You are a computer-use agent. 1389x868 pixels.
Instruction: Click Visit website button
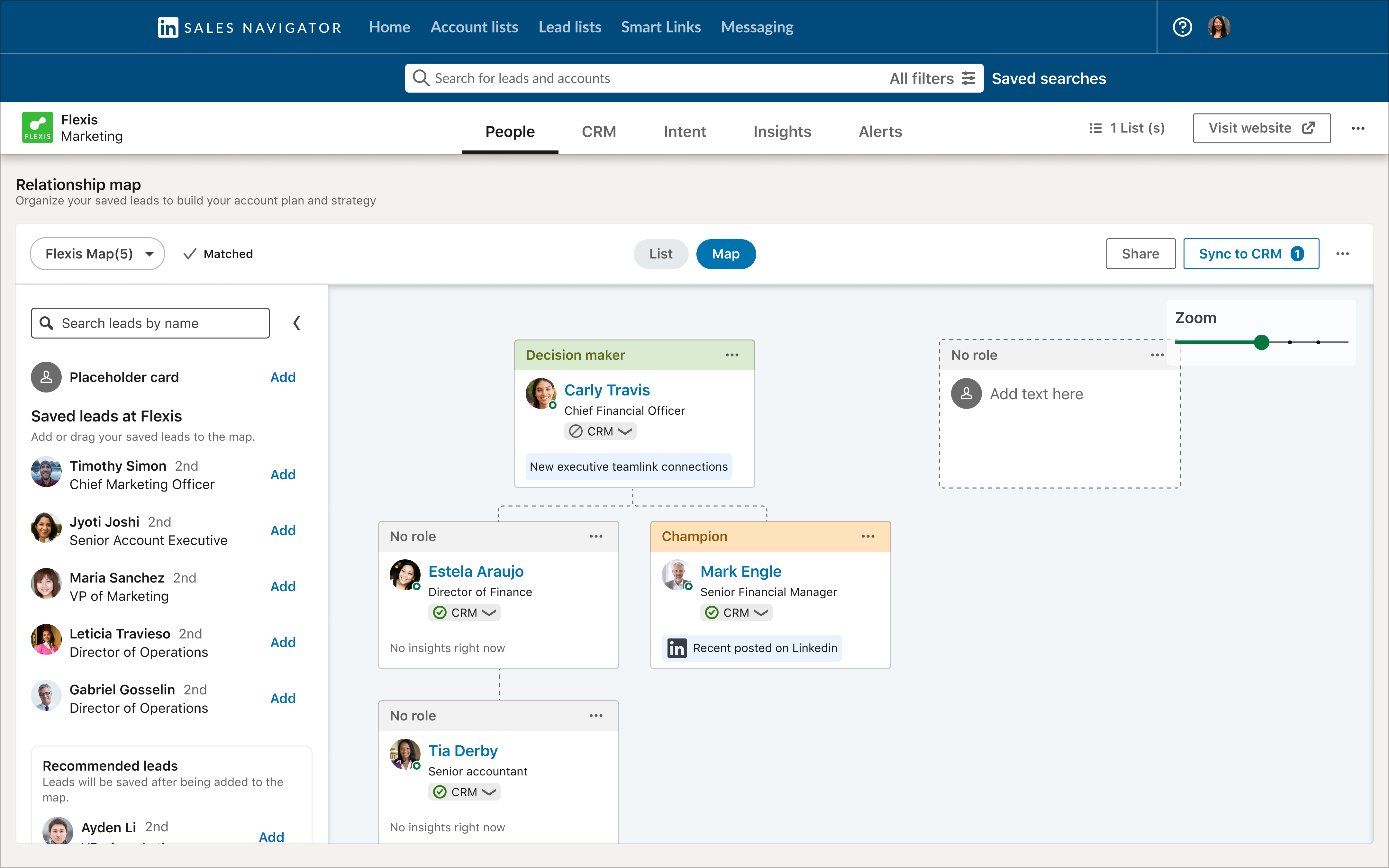[x=1262, y=128]
